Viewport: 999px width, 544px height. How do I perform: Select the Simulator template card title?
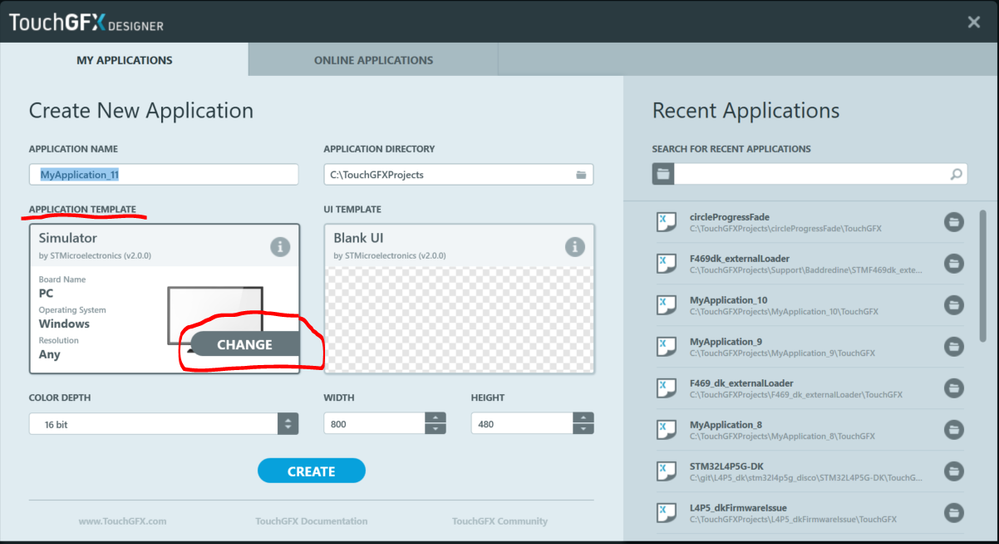tap(68, 238)
